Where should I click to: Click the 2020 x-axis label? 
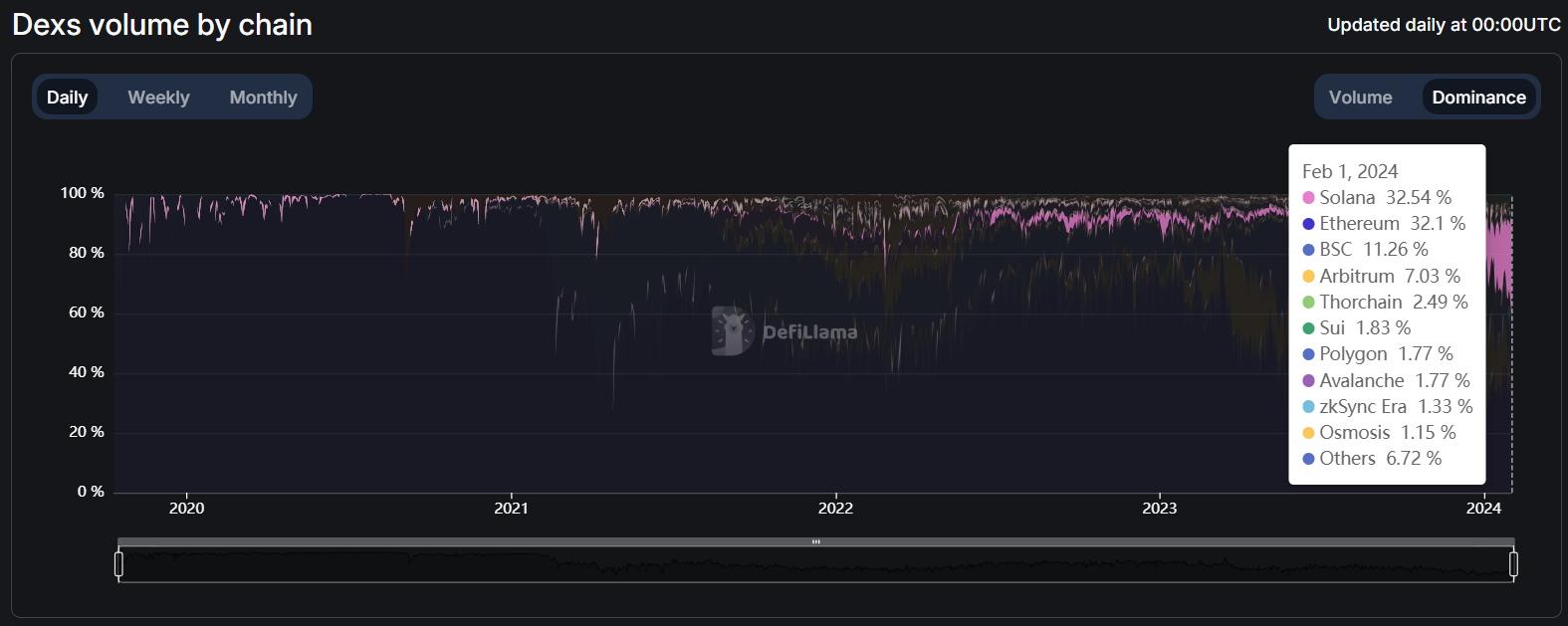[x=187, y=509]
